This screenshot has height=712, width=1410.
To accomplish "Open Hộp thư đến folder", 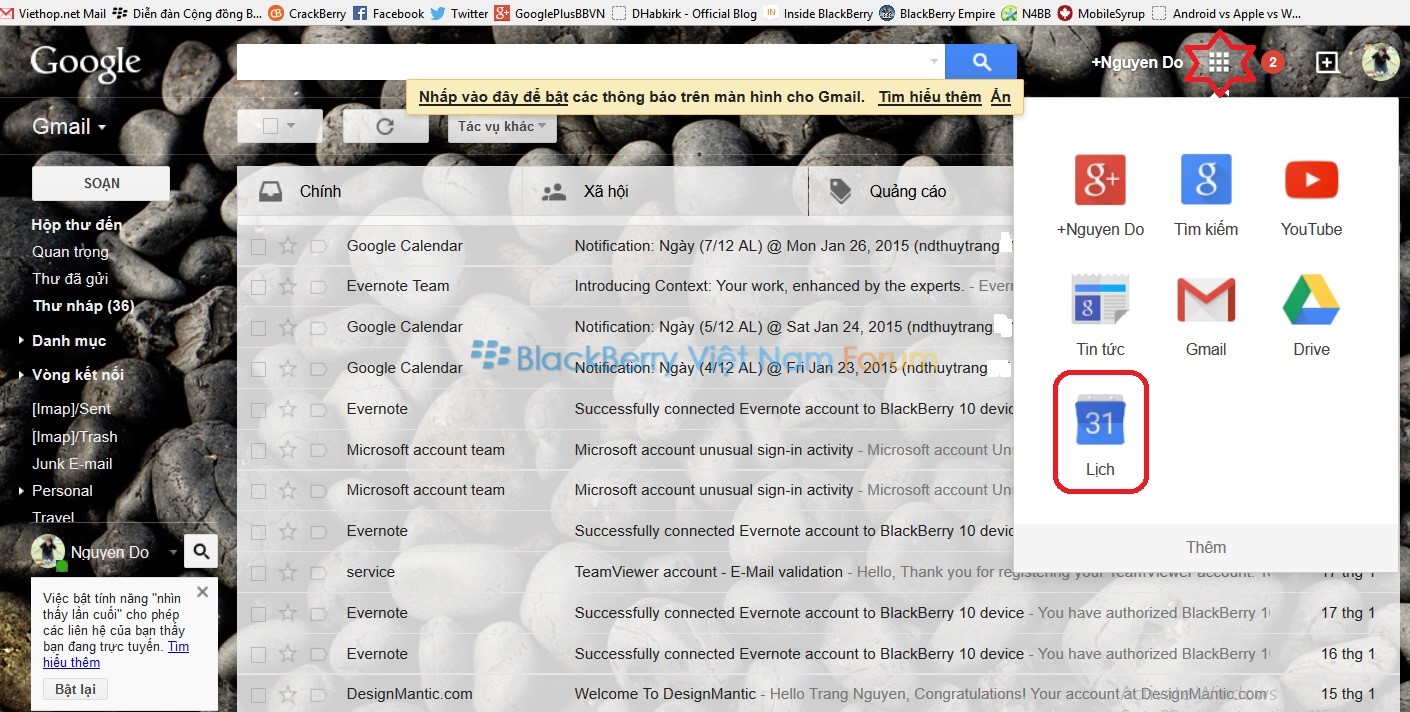I will 76,225.
